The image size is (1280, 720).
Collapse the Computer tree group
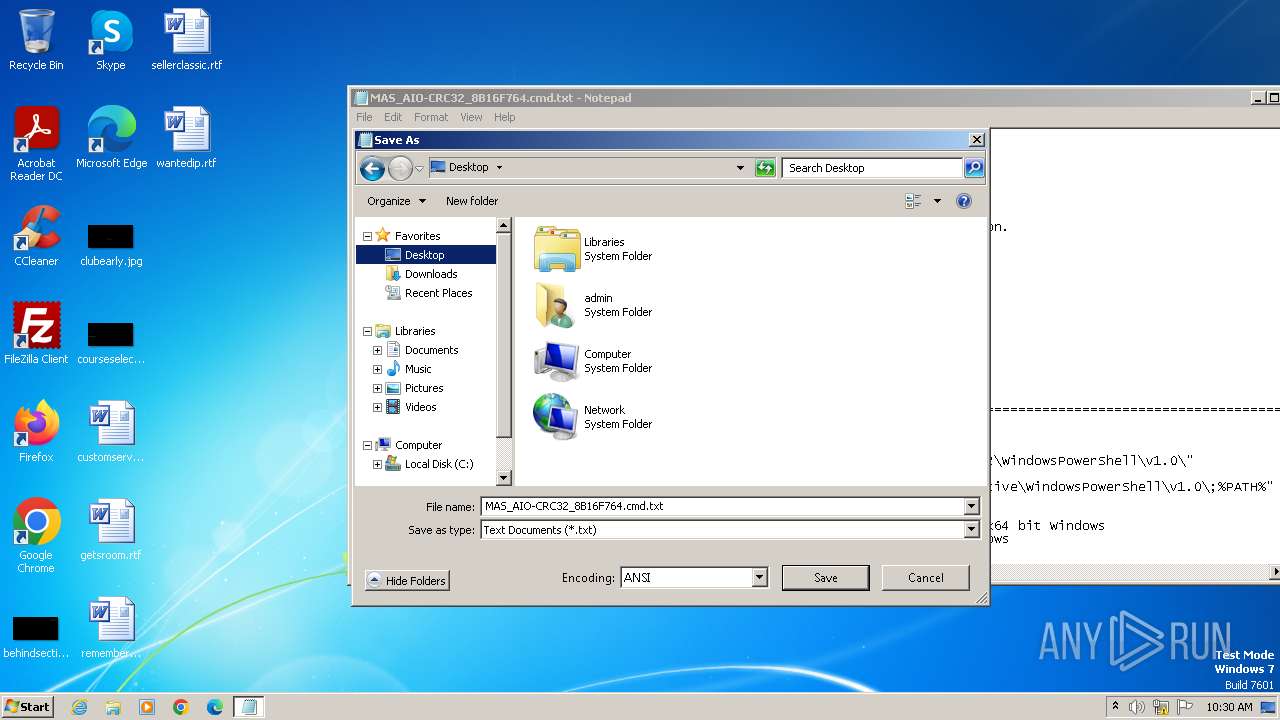367,445
